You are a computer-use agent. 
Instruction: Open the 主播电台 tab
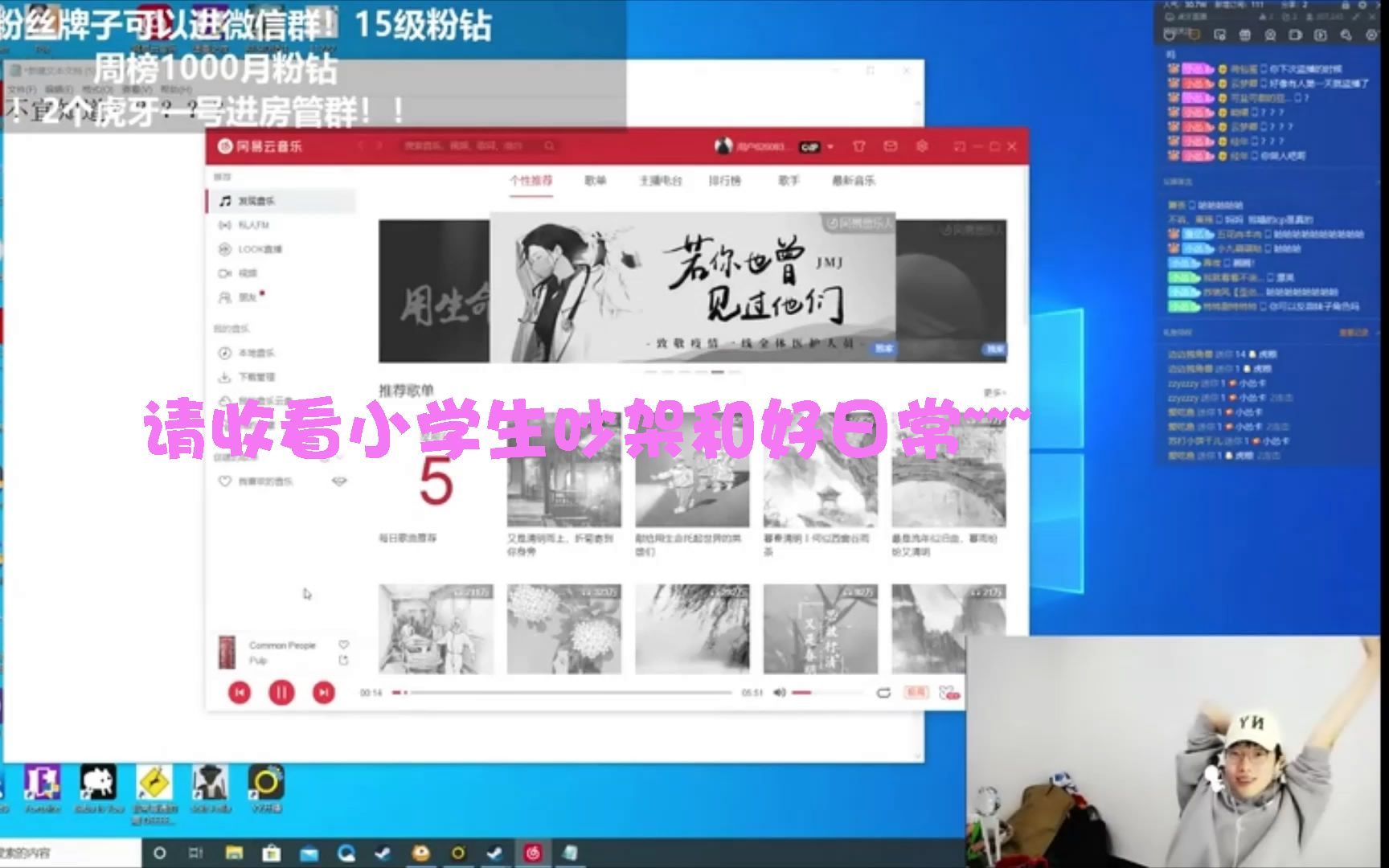coord(661,181)
